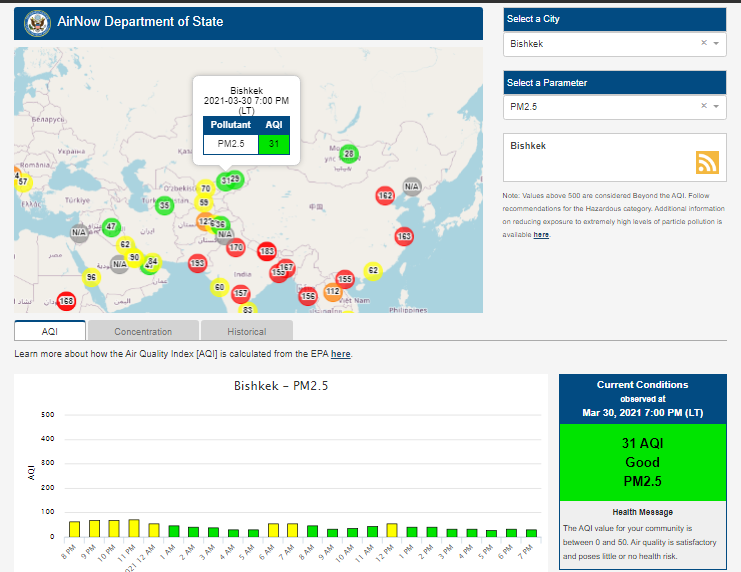Select the red map marker labeled 162

tap(385, 196)
